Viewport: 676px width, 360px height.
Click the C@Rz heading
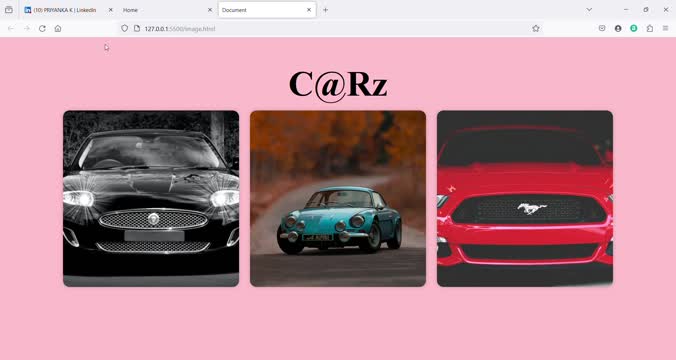coord(338,85)
